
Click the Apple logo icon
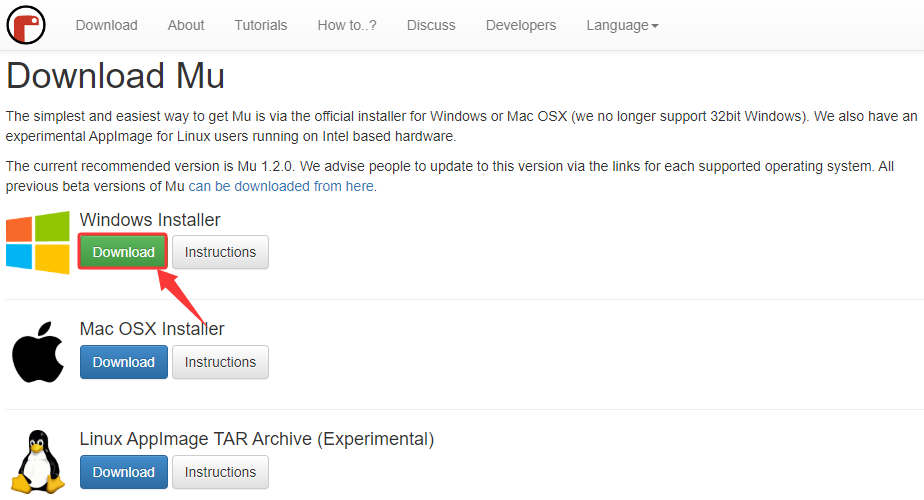coord(38,352)
